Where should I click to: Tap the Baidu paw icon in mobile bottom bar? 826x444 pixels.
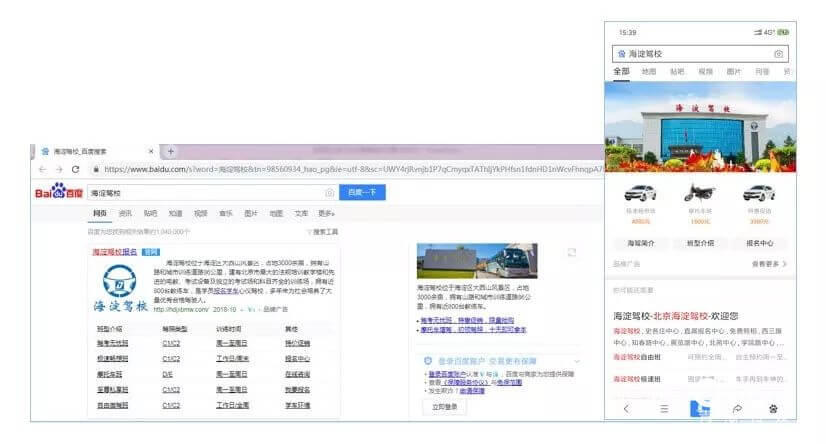pyautogui.click(x=773, y=409)
